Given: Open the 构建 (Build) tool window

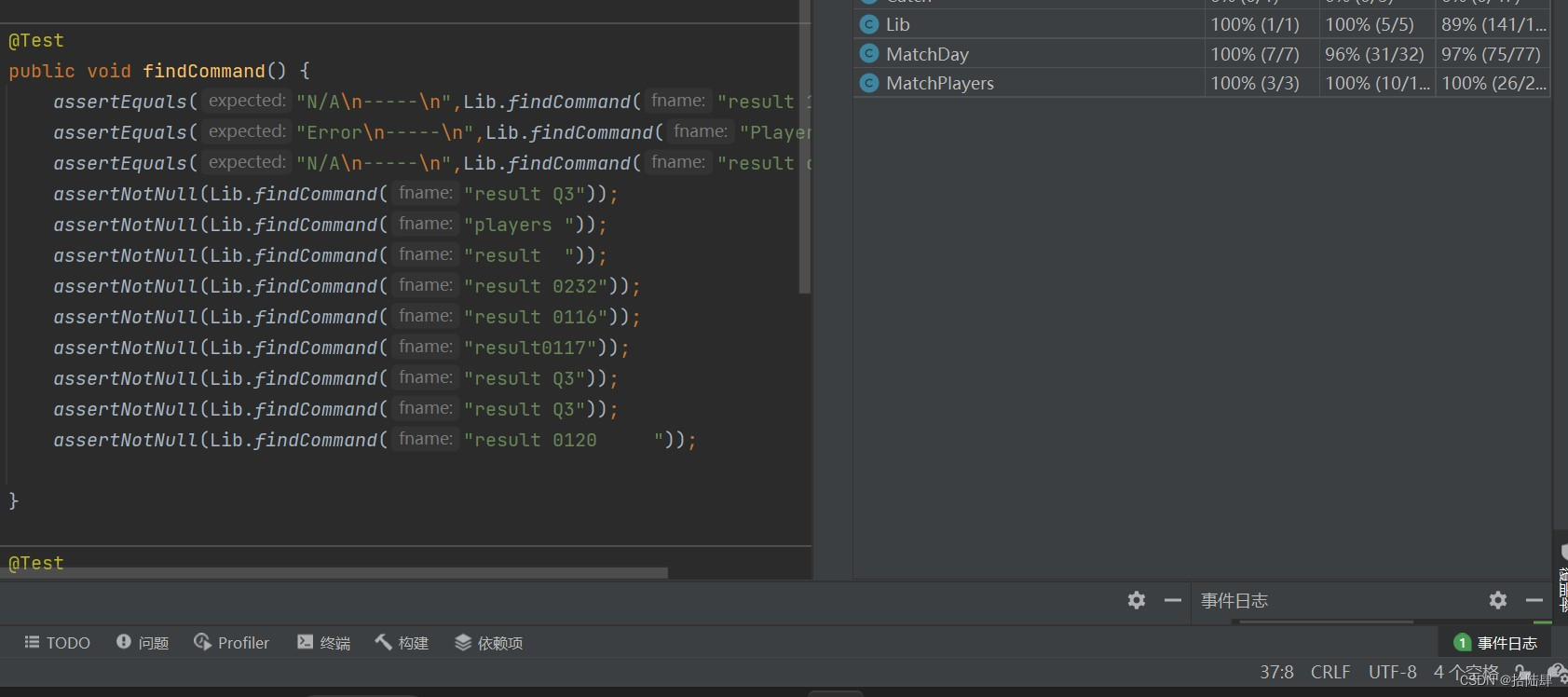Looking at the screenshot, I should pos(402,643).
